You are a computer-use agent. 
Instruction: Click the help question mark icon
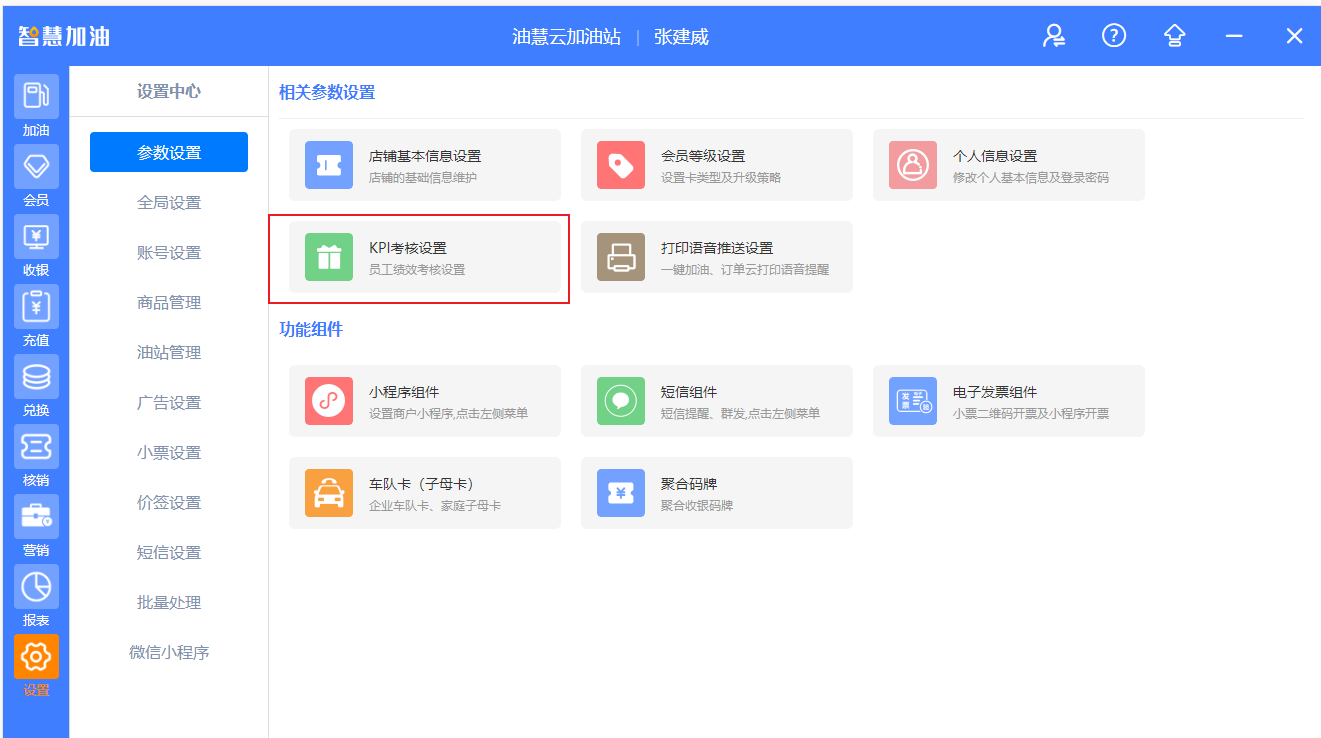pos(1114,36)
